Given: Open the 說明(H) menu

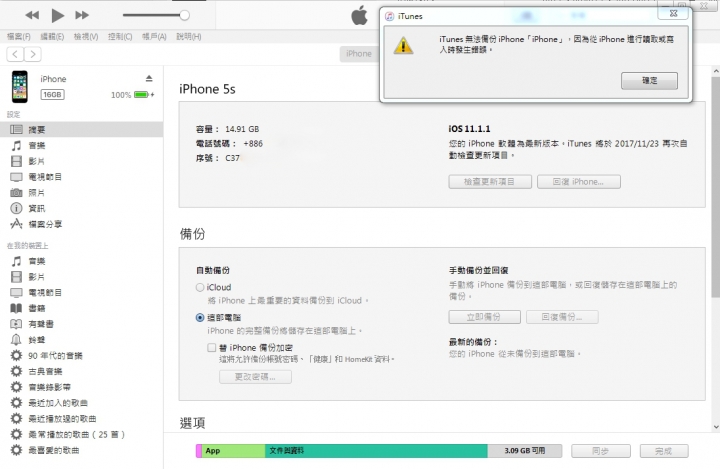Looking at the screenshot, I should pyautogui.click(x=189, y=36).
